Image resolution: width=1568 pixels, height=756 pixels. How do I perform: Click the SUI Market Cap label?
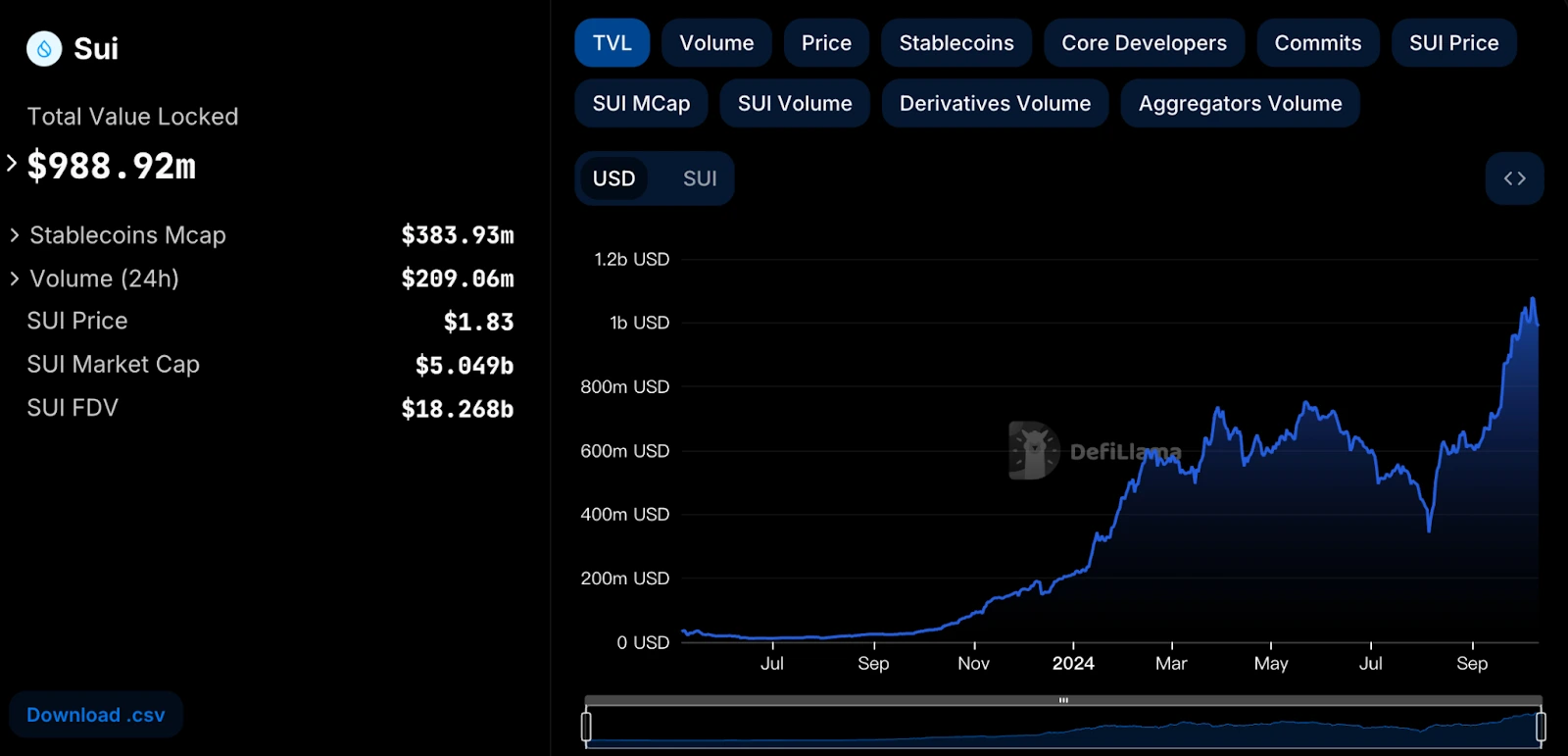pos(114,364)
